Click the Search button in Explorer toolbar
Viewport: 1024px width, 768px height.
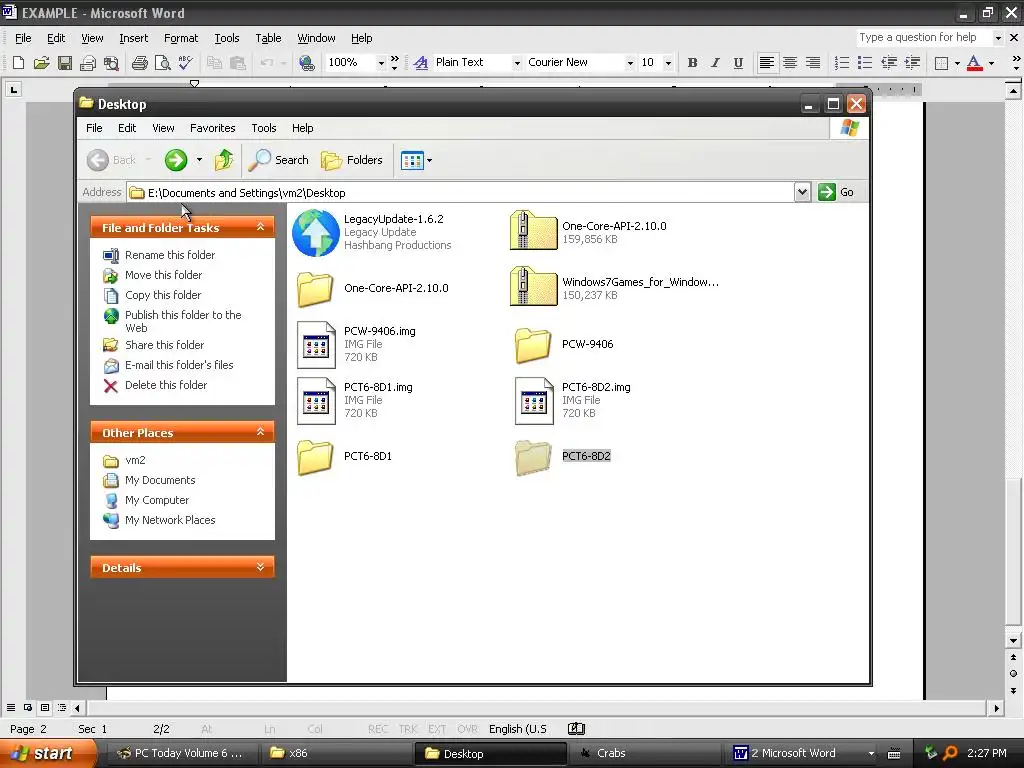point(279,160)
